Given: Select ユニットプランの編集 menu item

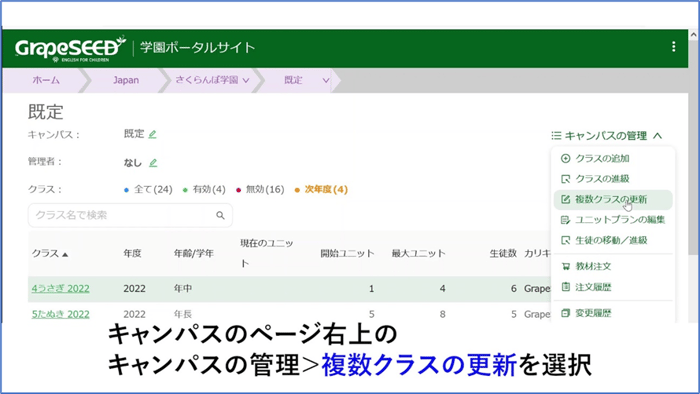Looking at the screenshot, I should 613,220.
